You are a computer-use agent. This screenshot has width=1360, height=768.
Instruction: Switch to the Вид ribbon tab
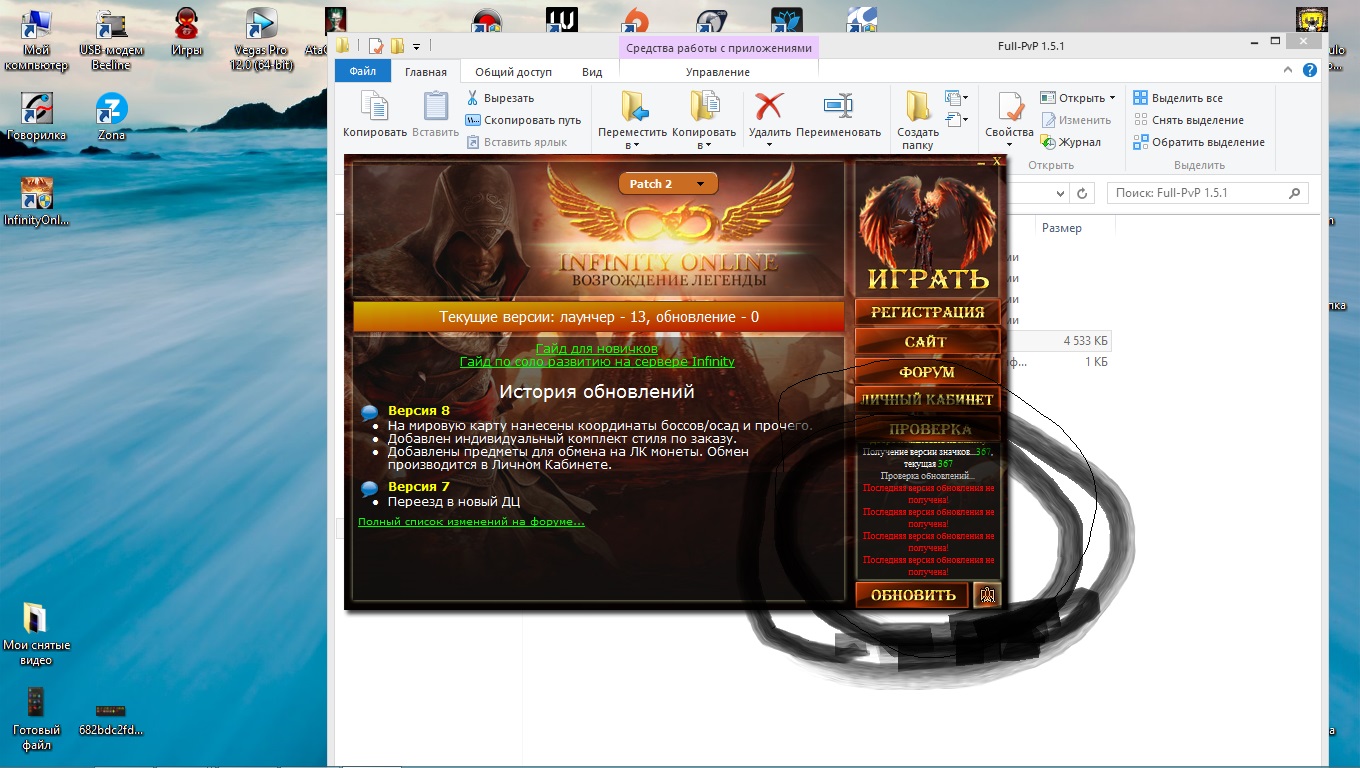coord(592,72)
